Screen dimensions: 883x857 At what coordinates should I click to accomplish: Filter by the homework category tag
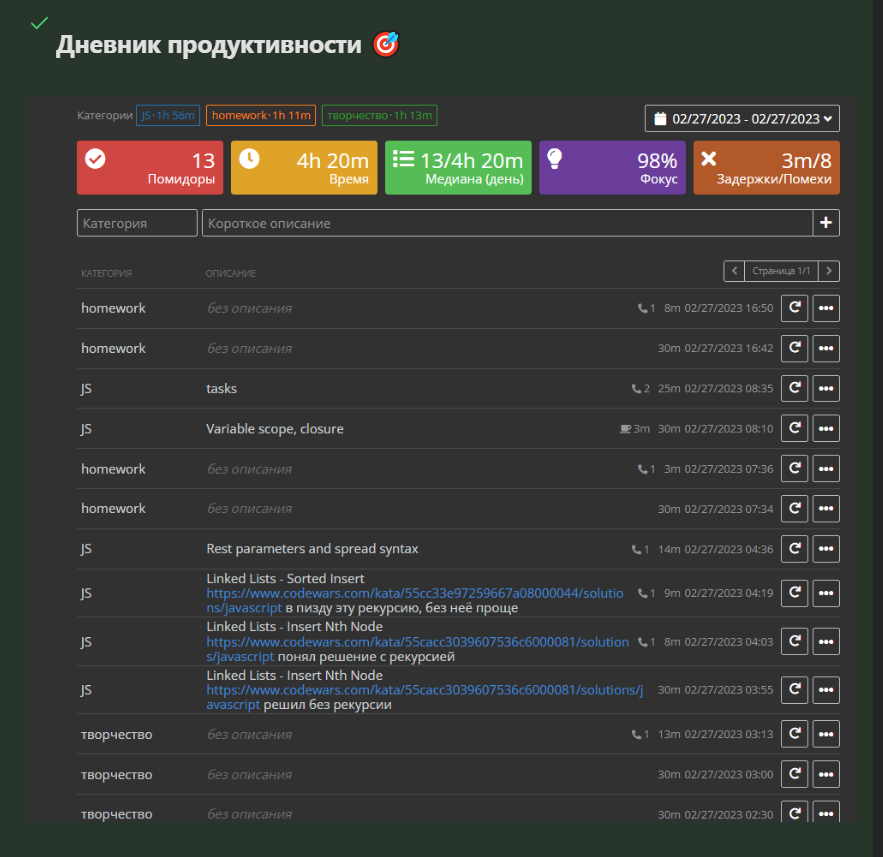pyautogui.click(x=261, y=115)
